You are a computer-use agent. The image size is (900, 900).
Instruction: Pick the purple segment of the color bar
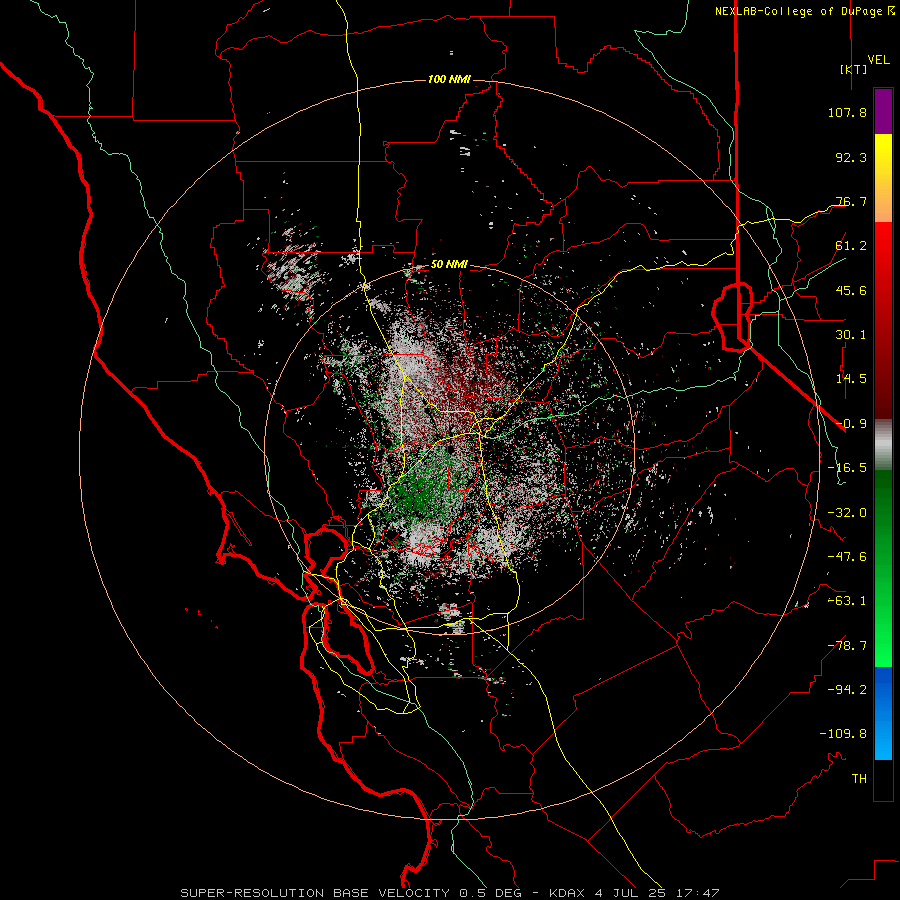point(883,111)
